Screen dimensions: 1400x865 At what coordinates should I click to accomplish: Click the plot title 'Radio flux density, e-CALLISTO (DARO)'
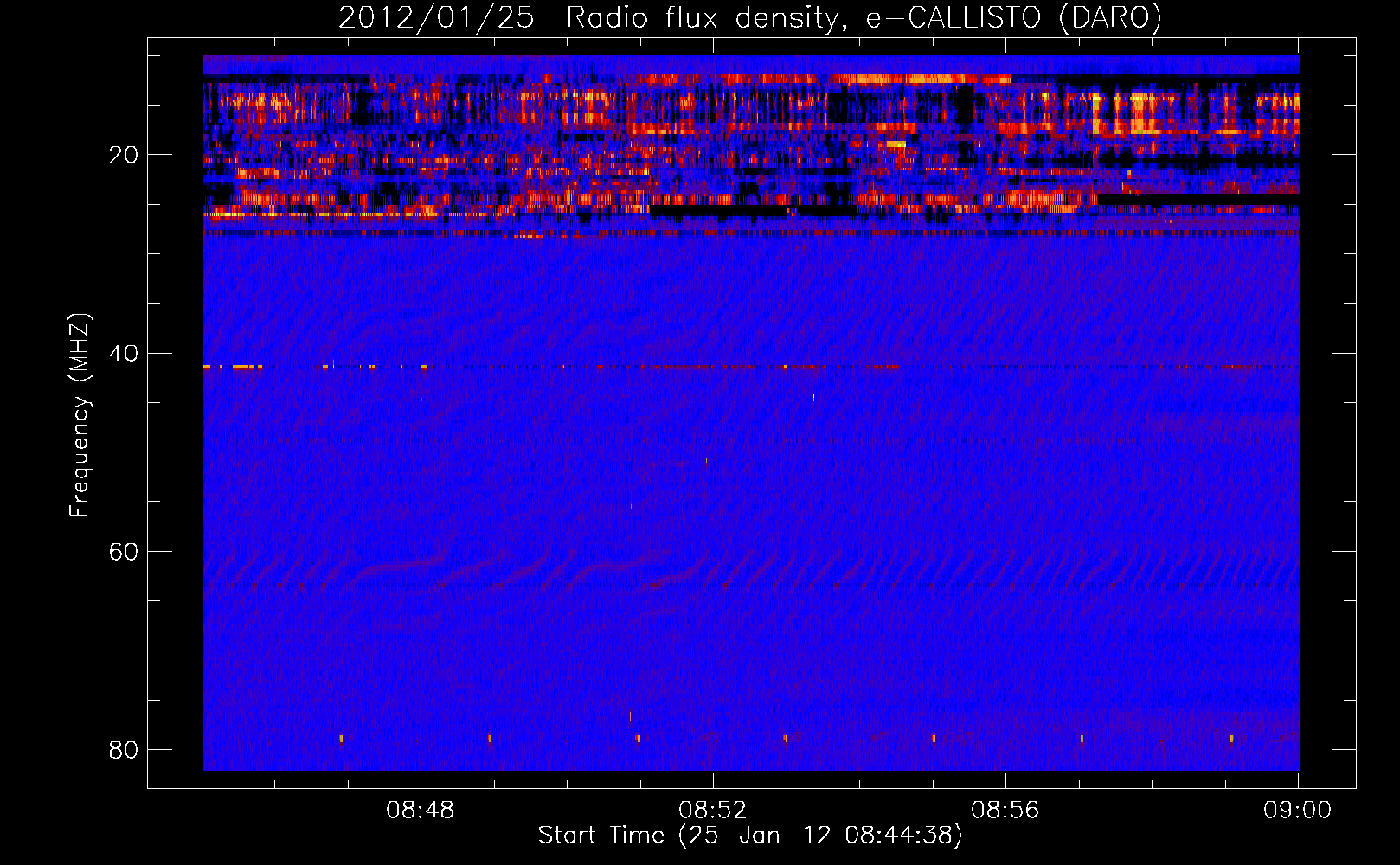864,18
